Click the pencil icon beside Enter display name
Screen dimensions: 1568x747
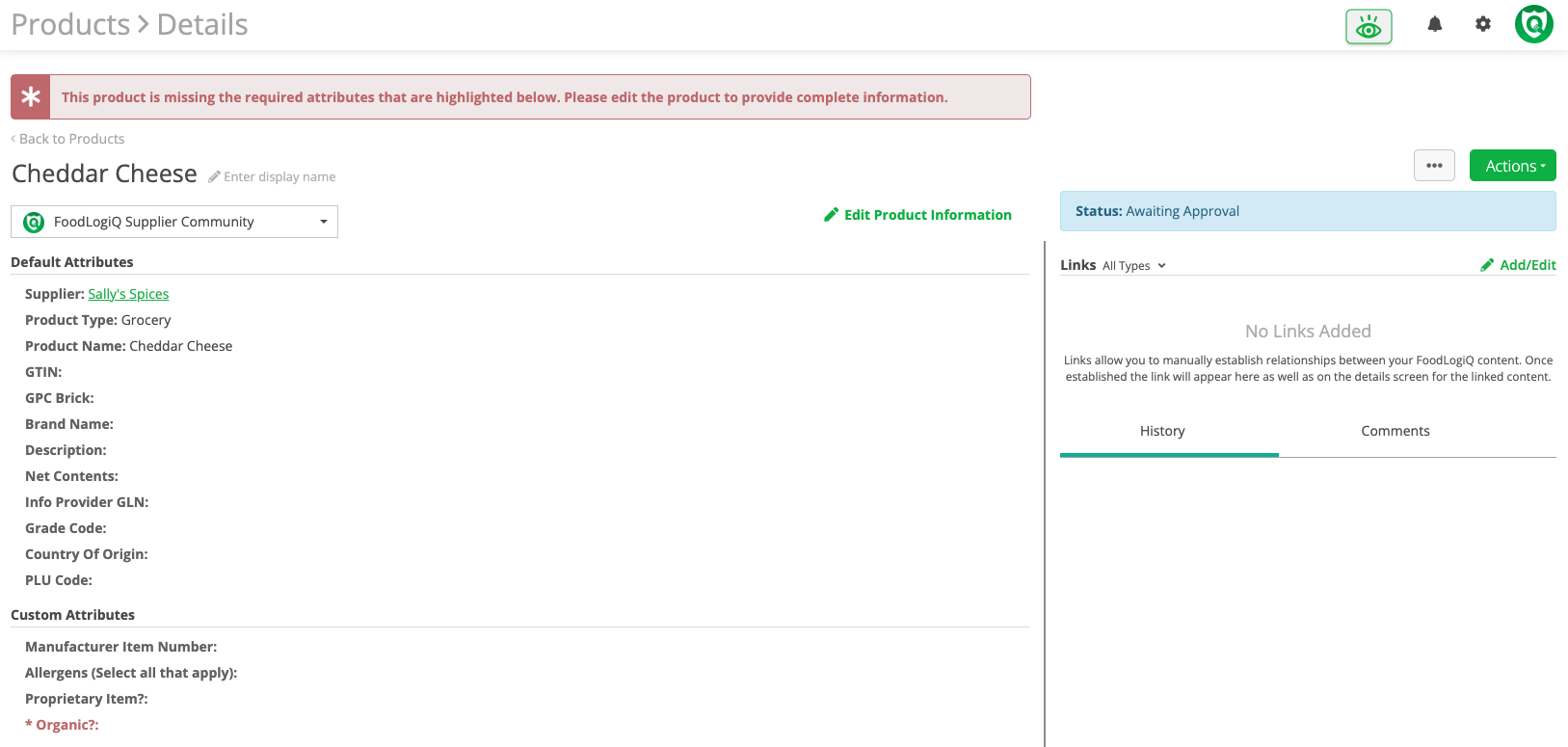tap(214, 176)
